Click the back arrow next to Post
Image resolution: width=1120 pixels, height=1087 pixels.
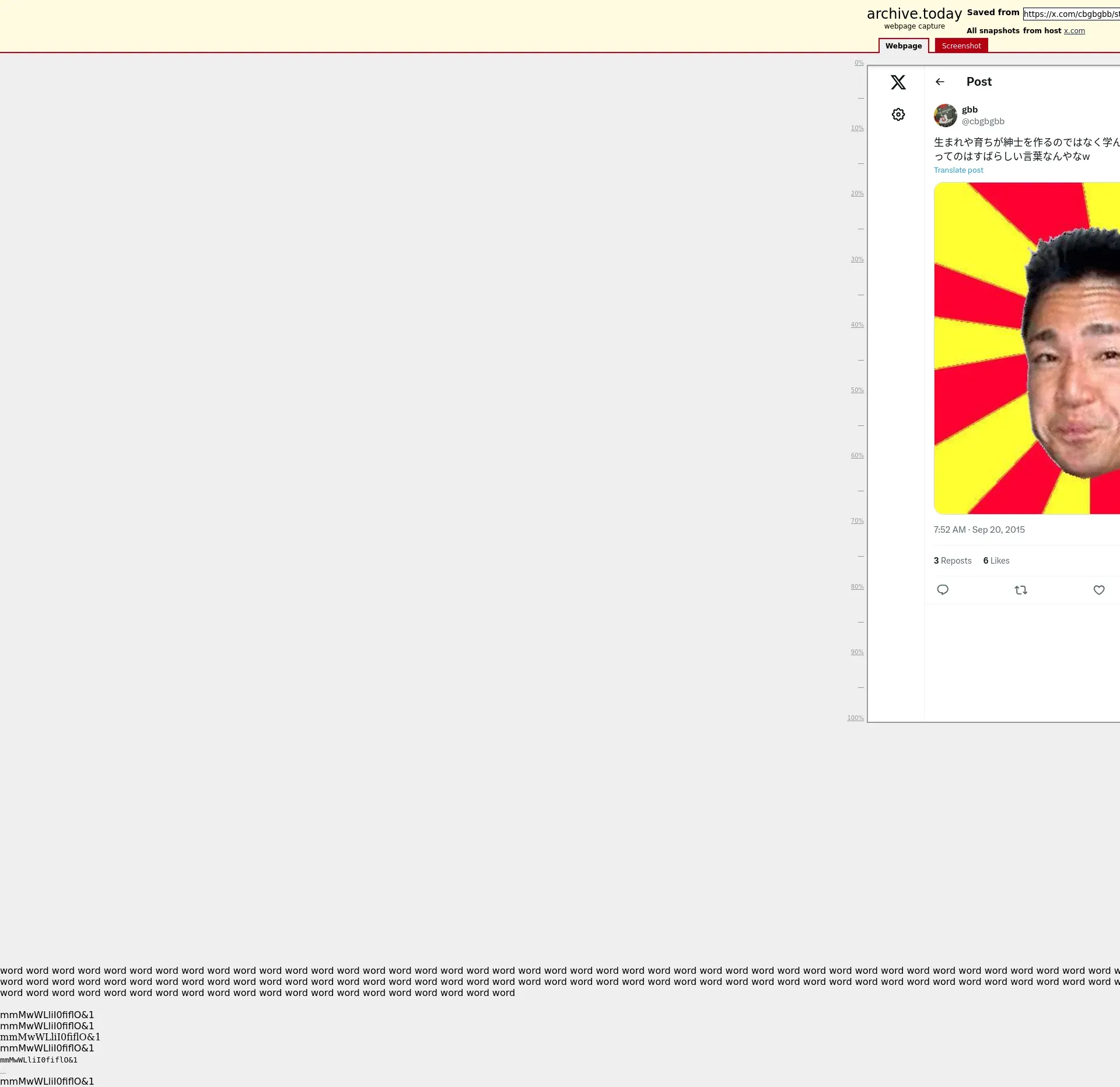tap(939, 82)
